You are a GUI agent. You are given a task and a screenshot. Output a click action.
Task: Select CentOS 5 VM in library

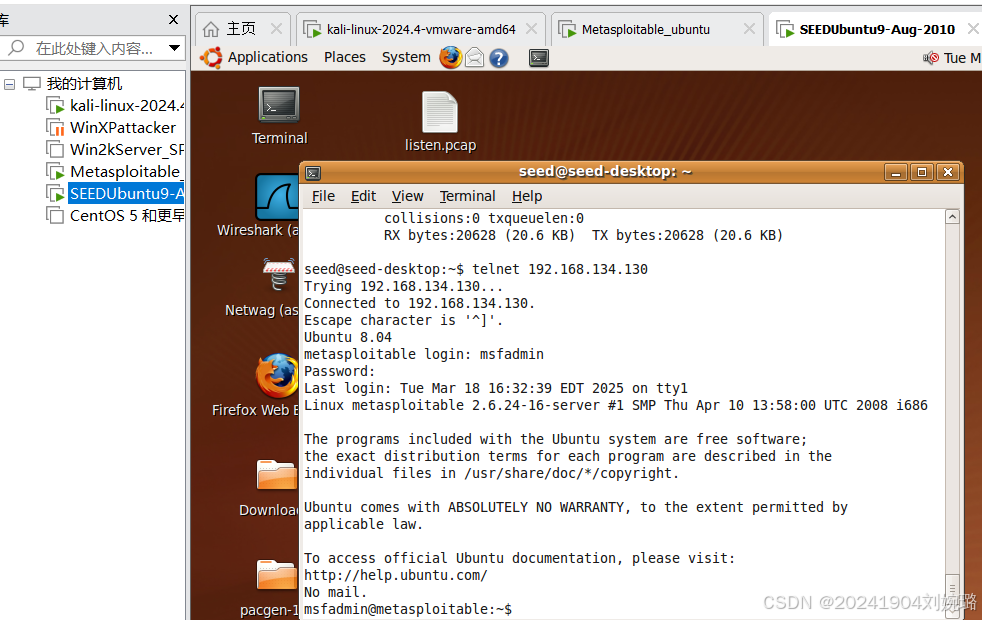(127, 215)
